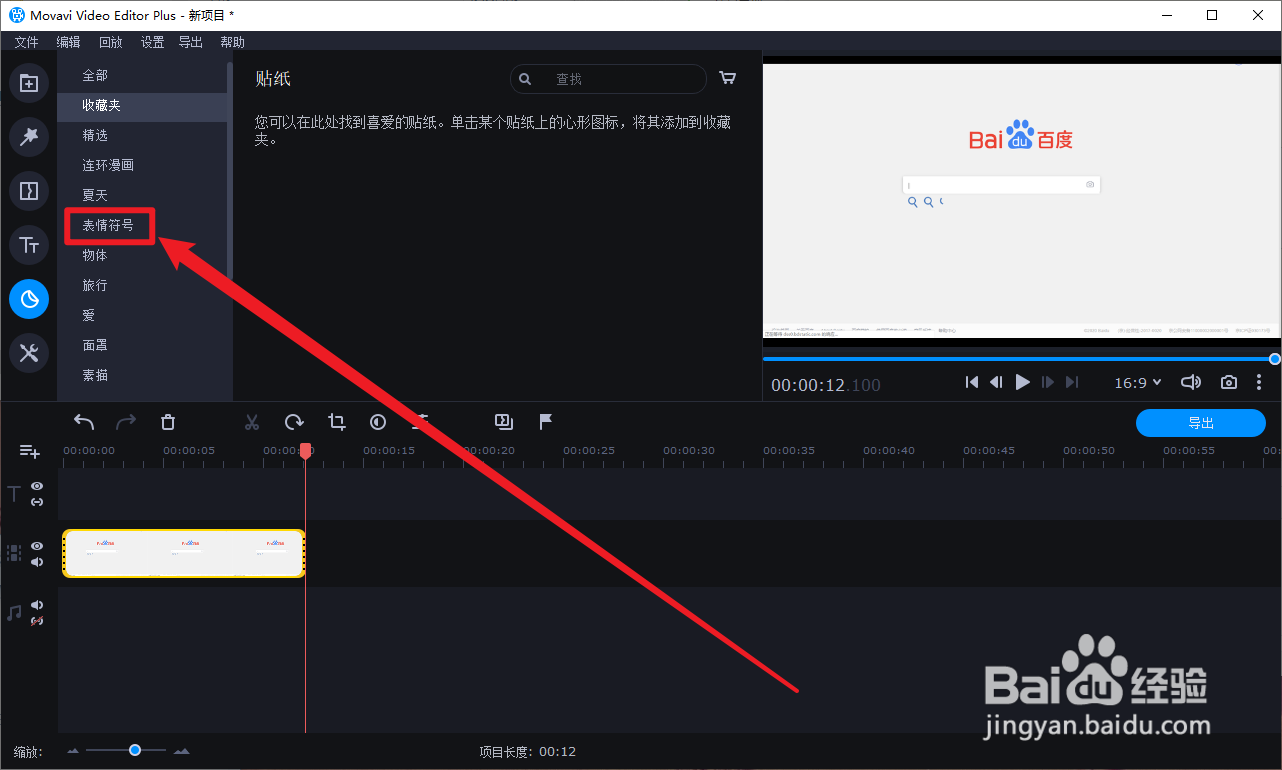Viewport: 1282px width, 770px height.
Task: Toggle title track visibility eye
Action: click(37, 486)
